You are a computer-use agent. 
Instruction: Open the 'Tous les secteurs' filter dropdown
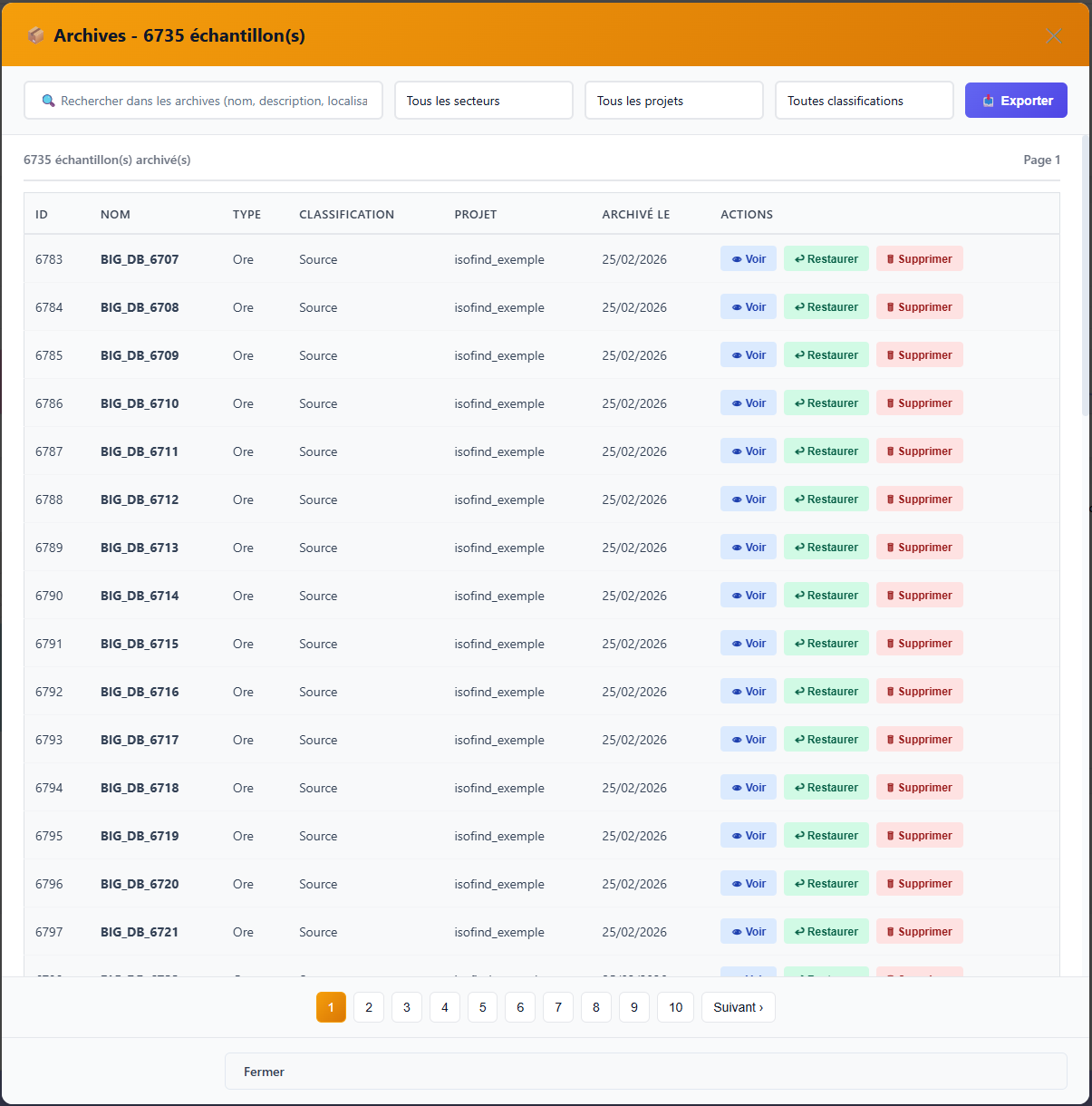pos(483,101)
